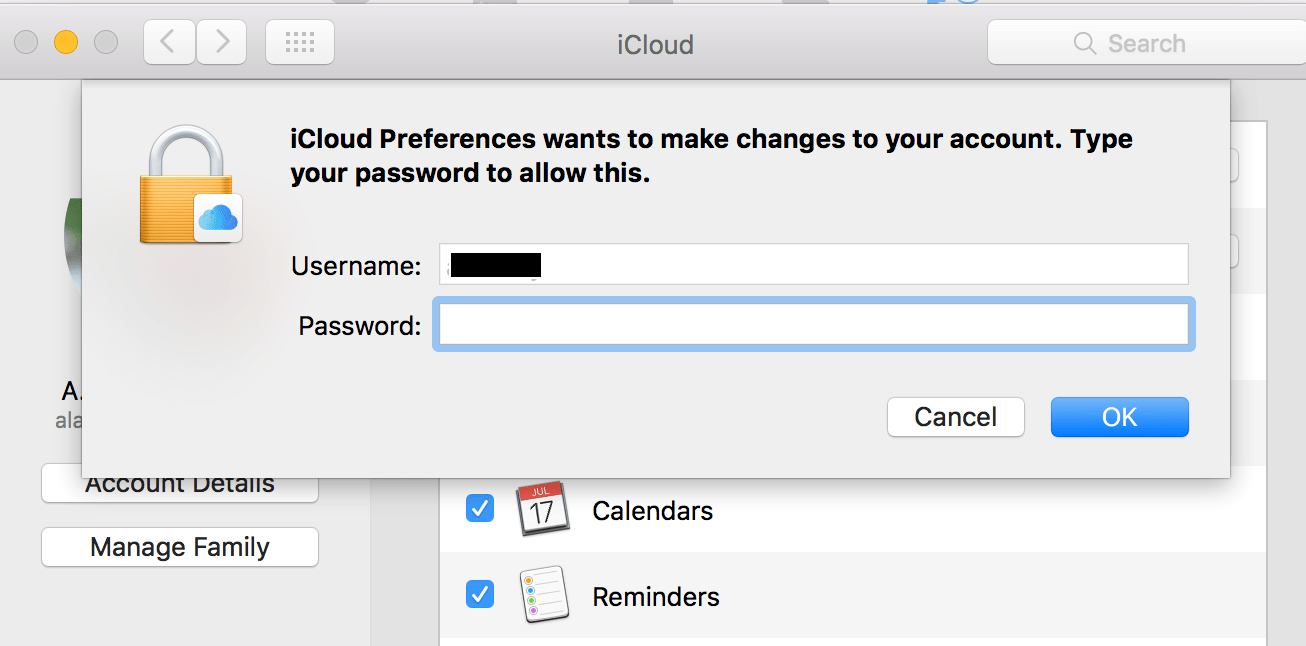Click the Calendars app icon
This screenshot has height=646, width=1306.
point(542,509)
